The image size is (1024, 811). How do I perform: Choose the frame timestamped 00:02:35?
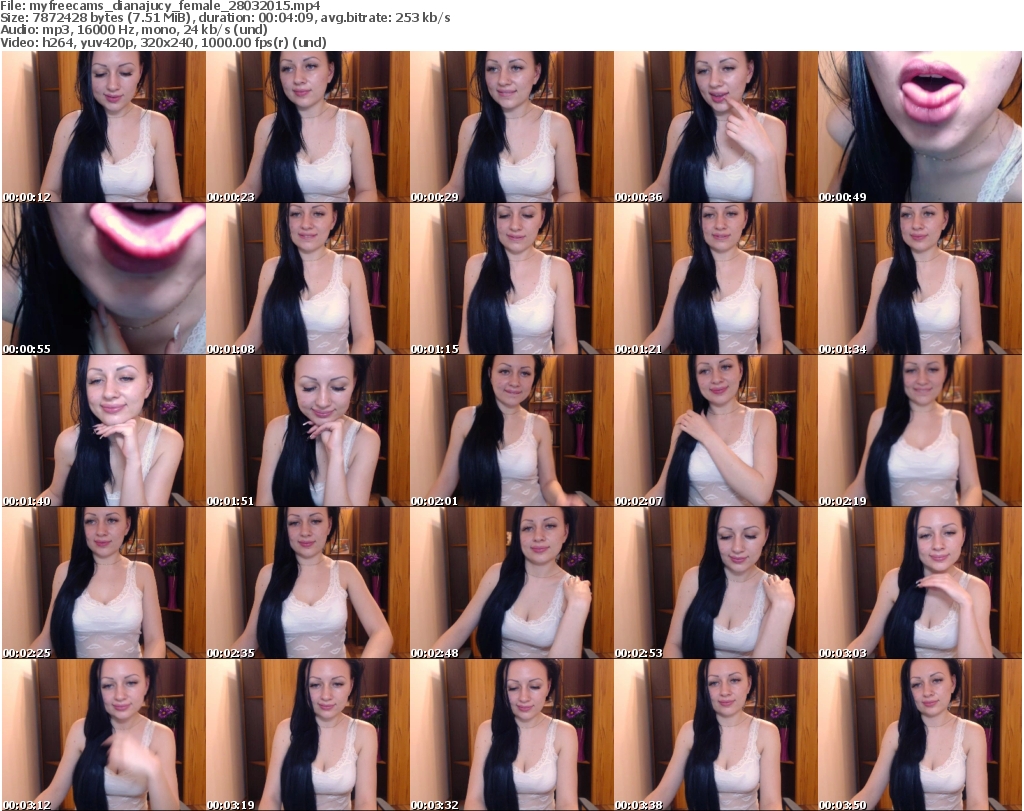click(308, 582)
